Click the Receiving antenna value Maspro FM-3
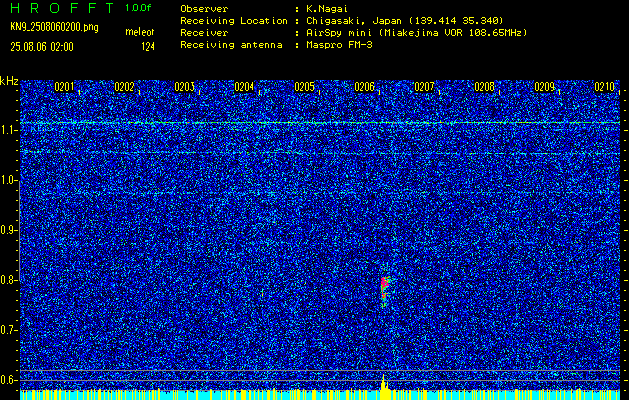 338,45
